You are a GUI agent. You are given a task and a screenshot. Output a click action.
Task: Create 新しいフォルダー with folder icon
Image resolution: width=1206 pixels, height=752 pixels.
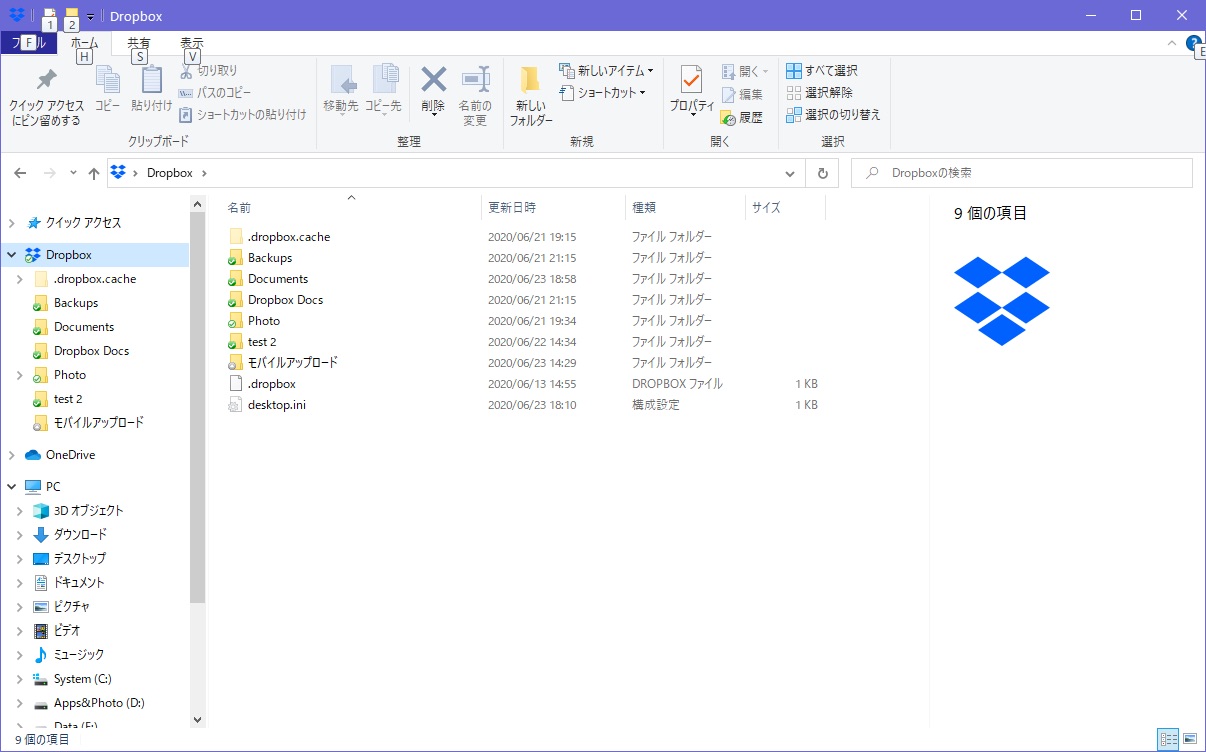pyautogui.click(x=530, y=80)
